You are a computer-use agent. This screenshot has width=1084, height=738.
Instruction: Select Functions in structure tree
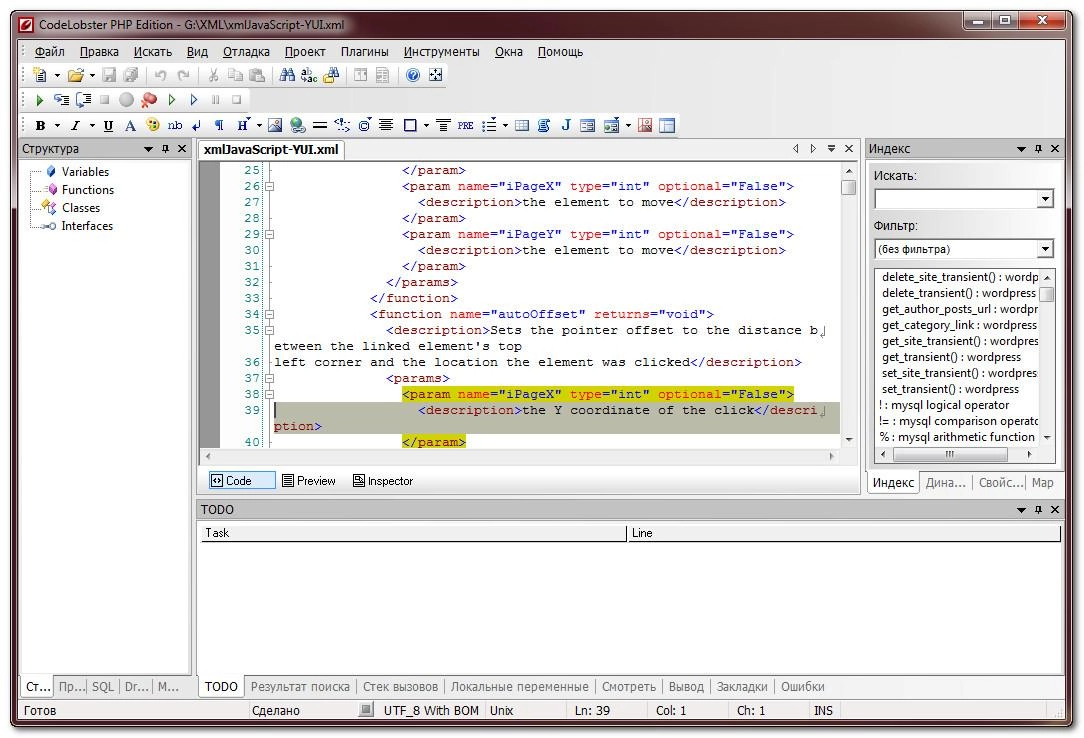[x=88, y=190]
